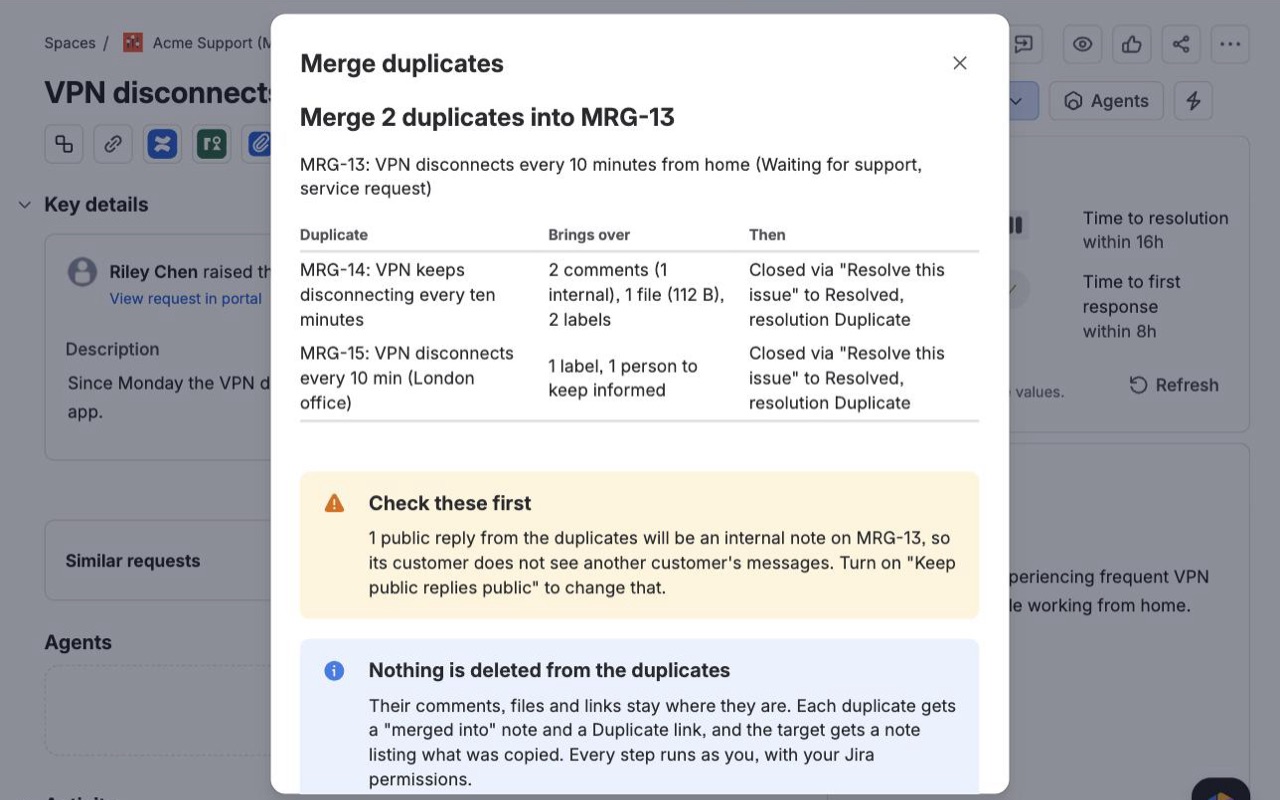Click the feedback speech-bubble icon in the header

point(1025,44)
